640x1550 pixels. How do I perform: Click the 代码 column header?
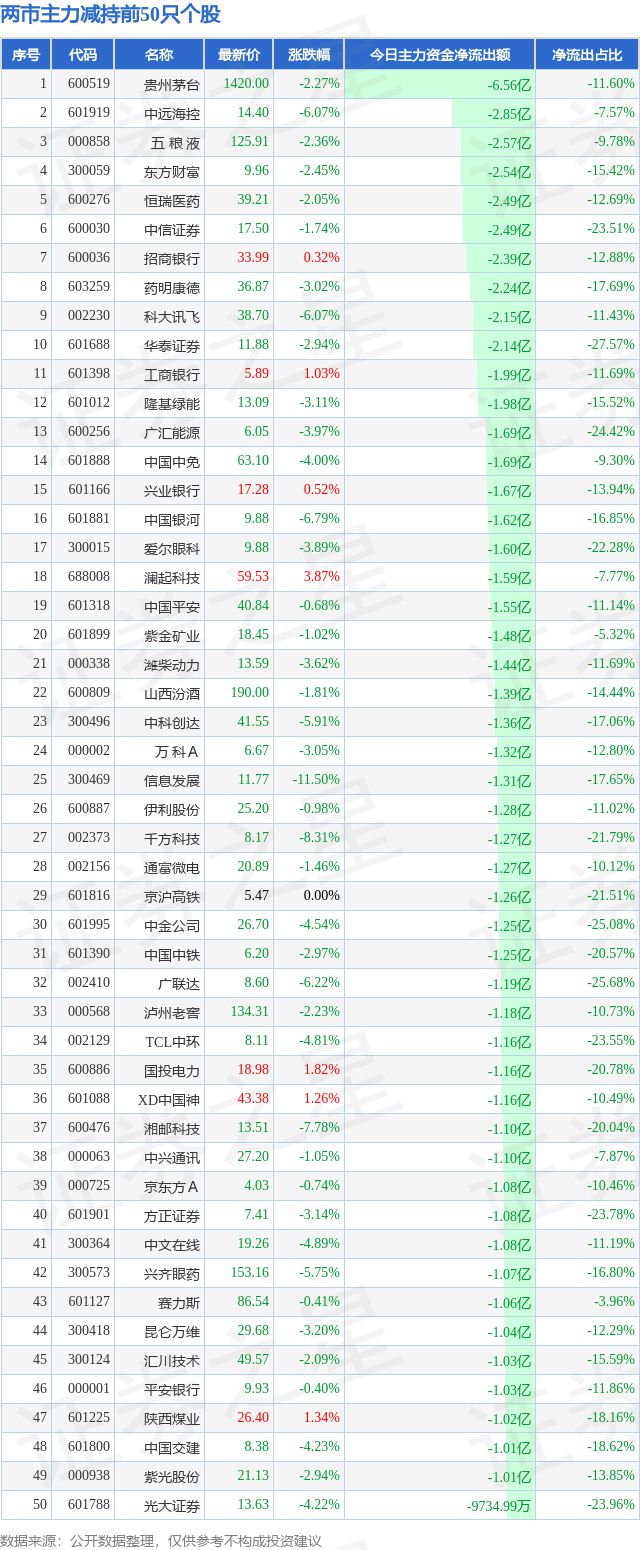coord(83,55)
